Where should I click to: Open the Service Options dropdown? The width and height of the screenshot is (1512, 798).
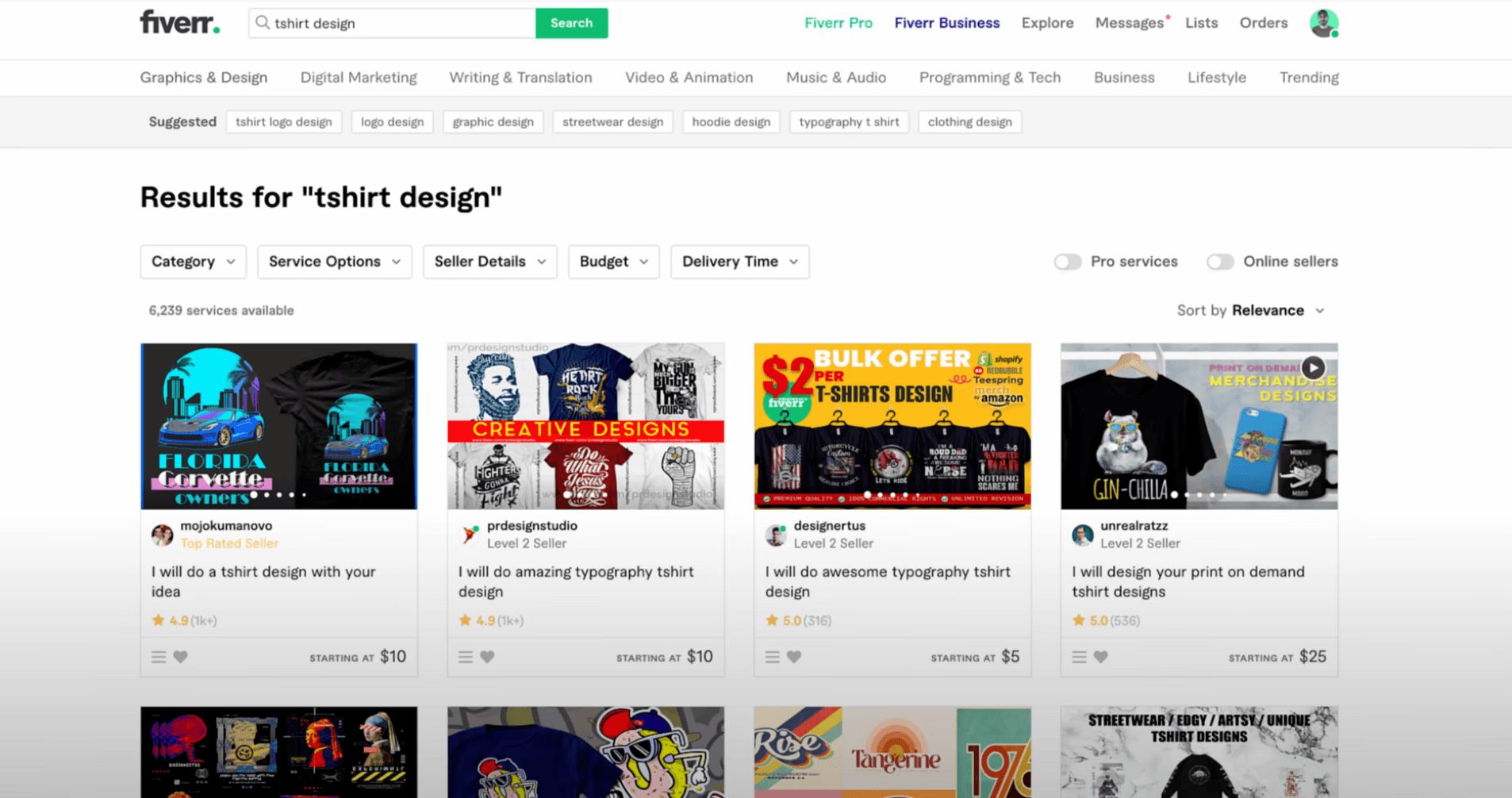tap(334, 262)
